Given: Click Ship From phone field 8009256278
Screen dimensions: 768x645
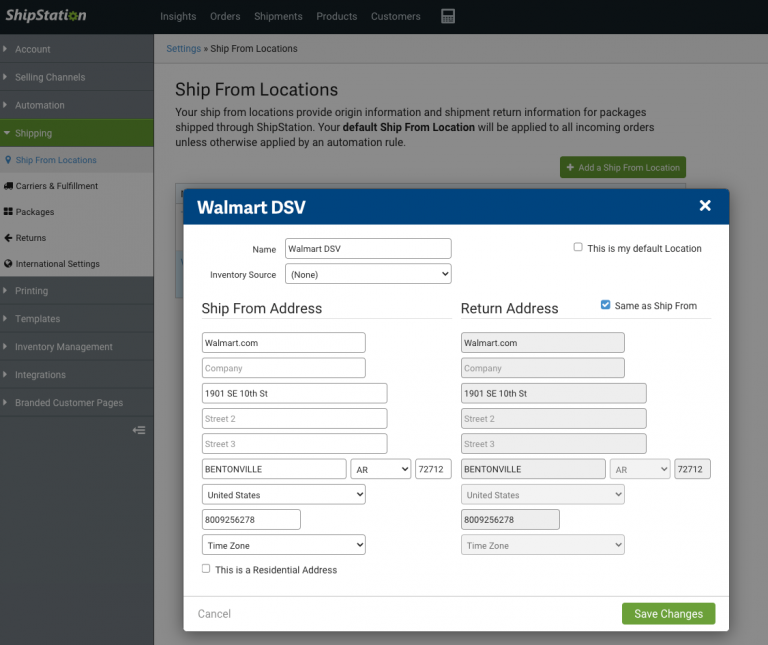Looking at the screenshot, I should pyautogui.click(x=251, y=520).
